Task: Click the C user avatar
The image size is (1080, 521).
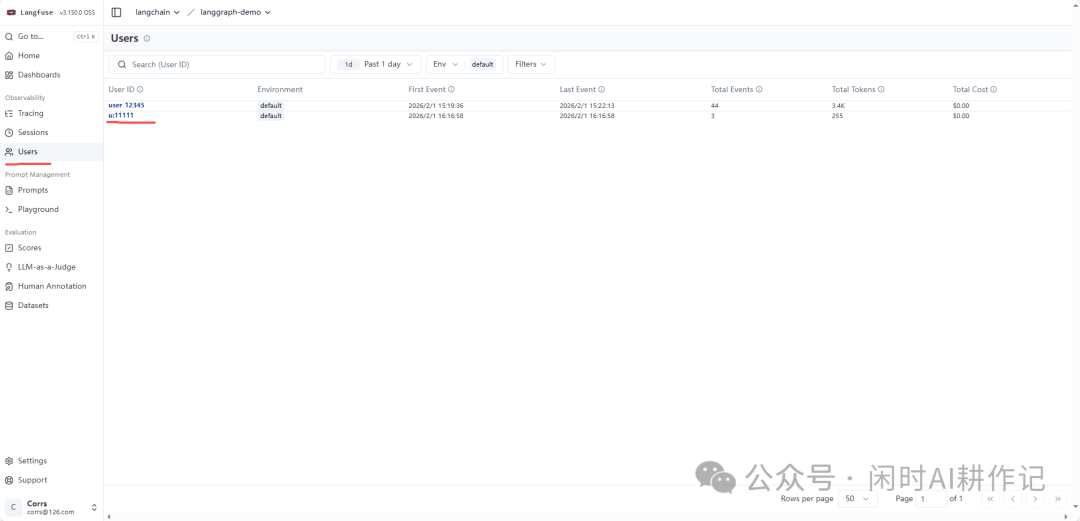Action: [14, 508]
